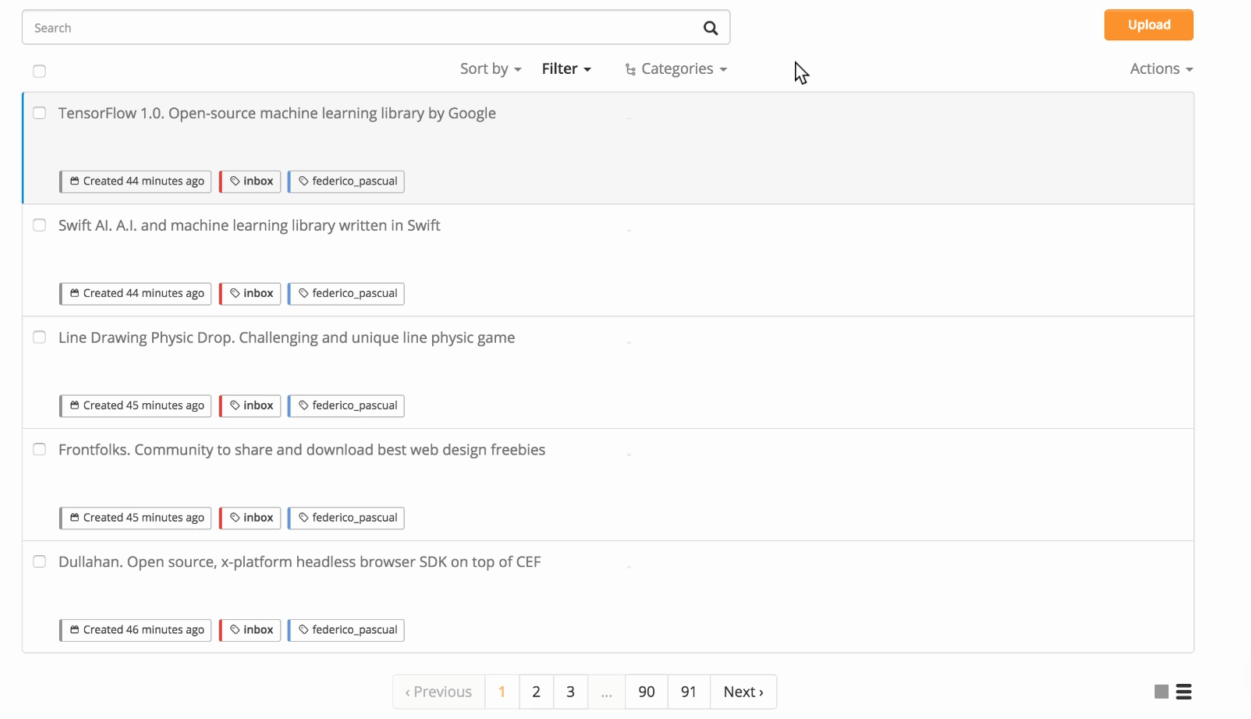Go to page 91 in pagination
The height and width of the screenshot is (719, 1251).
pyautogui.click(x=688, y=692)
